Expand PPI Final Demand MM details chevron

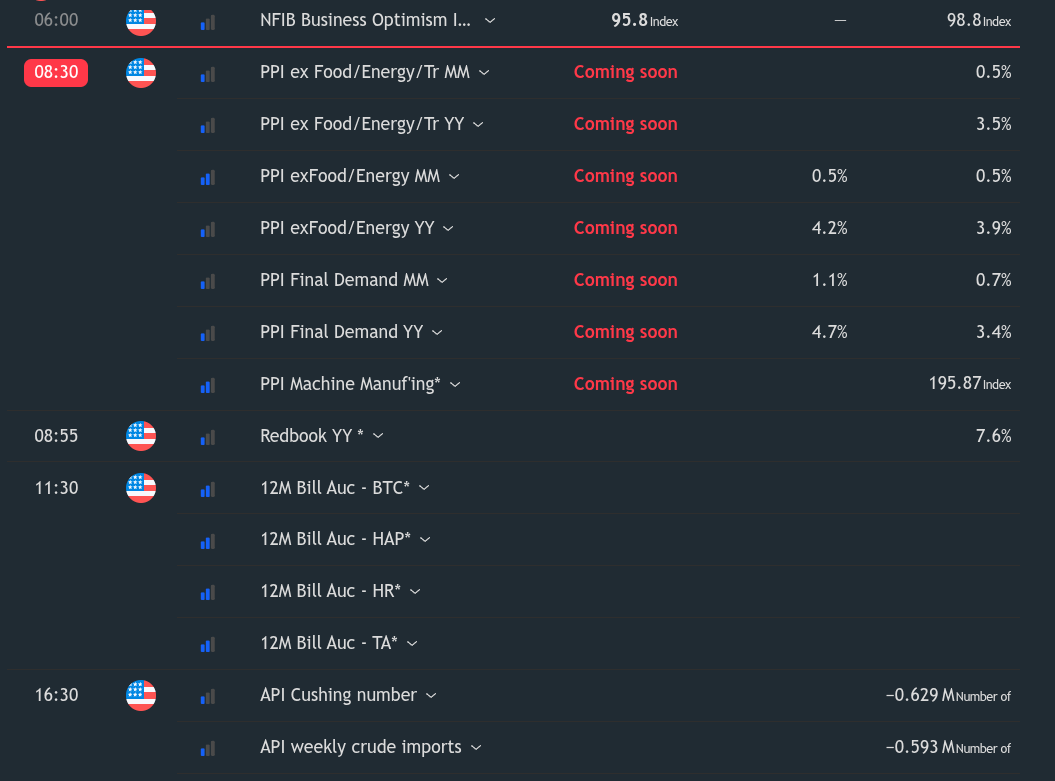[443, 281]
